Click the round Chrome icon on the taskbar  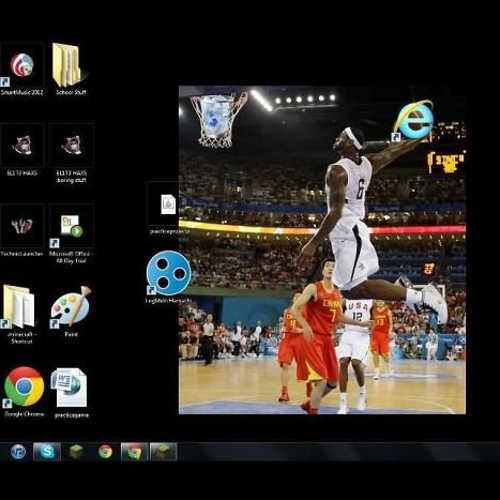[105, 452]
